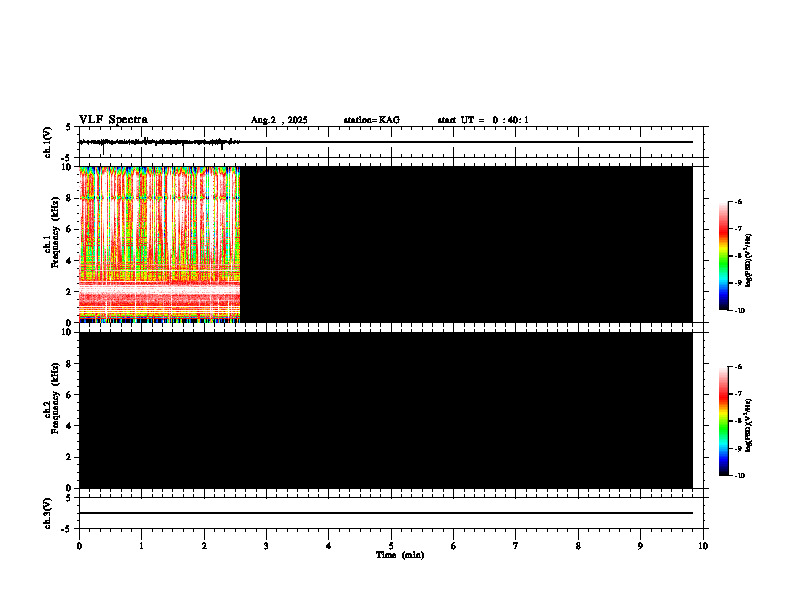Viewport: 792px width, 612px height.
Task: Click the log(PSD) unit label beside ch.1 color bar
Action: pyautogui.click(x=749, y=260)
